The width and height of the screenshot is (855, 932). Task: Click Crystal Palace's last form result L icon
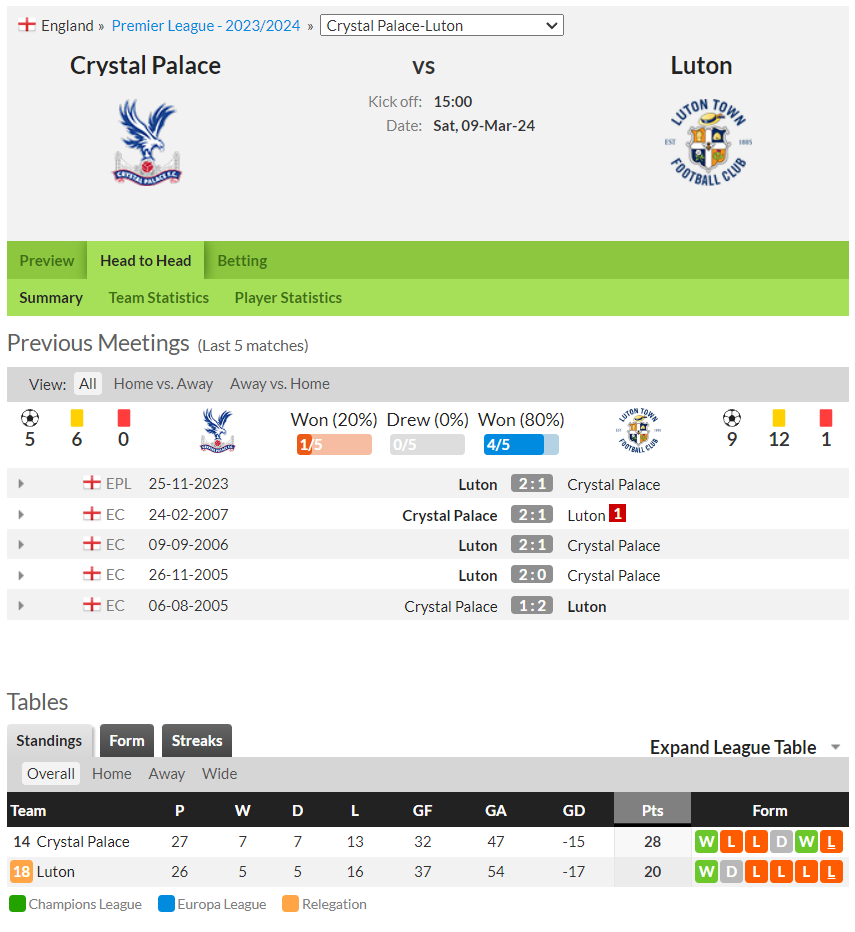(x=831, y=842)
